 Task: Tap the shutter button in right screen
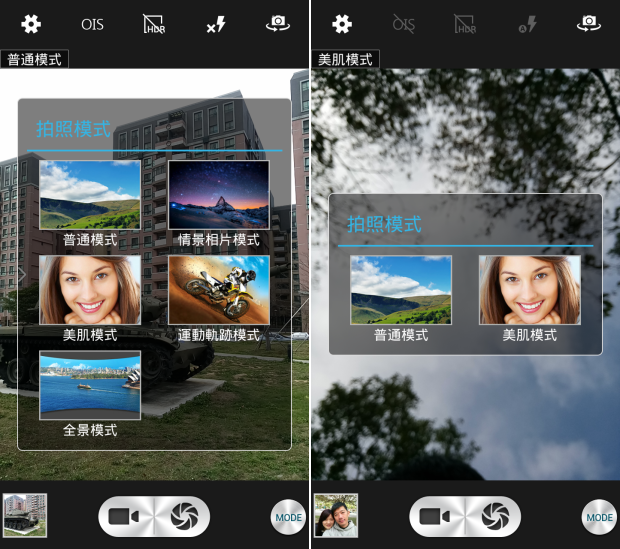[x=494, y=517]
